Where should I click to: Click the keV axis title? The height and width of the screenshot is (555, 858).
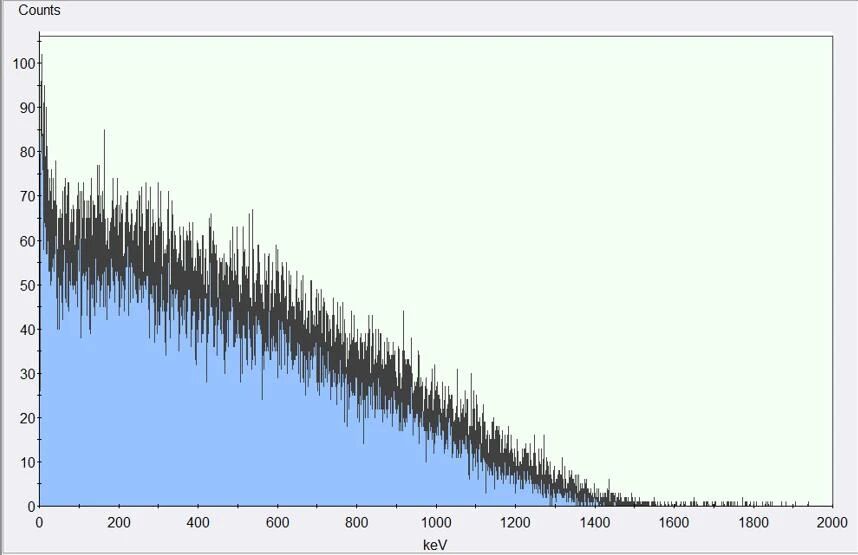pos(435,545)
